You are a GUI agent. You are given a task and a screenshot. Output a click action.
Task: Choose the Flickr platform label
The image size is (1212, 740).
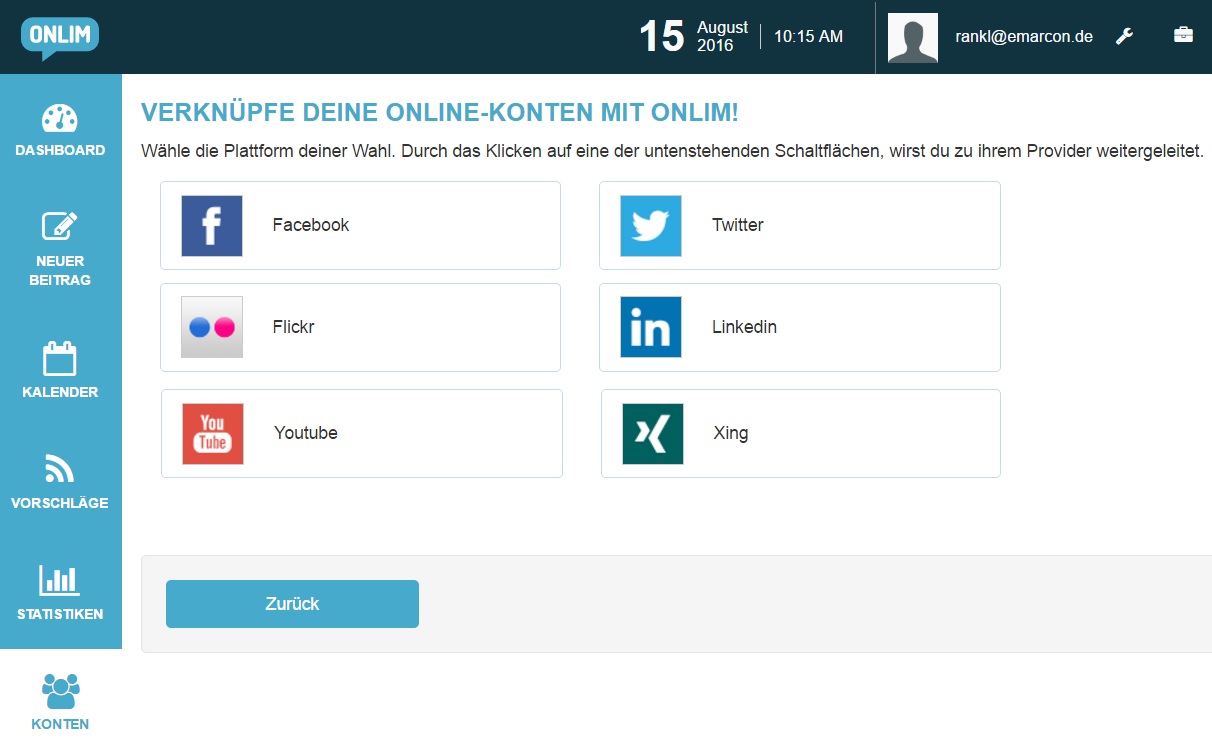294,327
